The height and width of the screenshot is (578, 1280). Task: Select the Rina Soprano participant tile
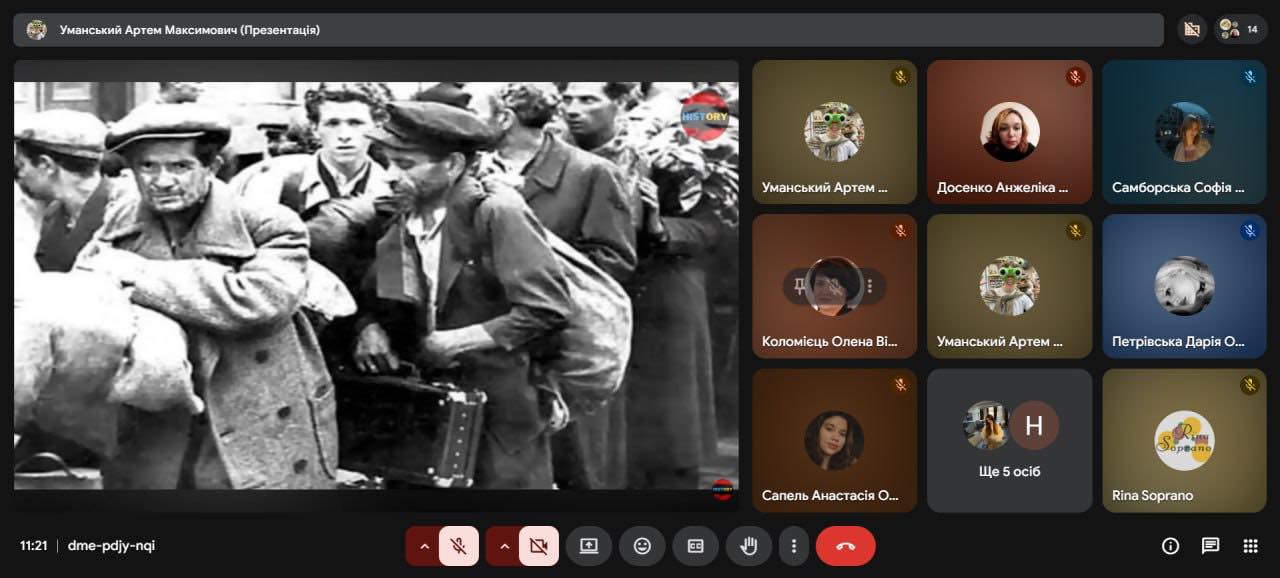1184,440
